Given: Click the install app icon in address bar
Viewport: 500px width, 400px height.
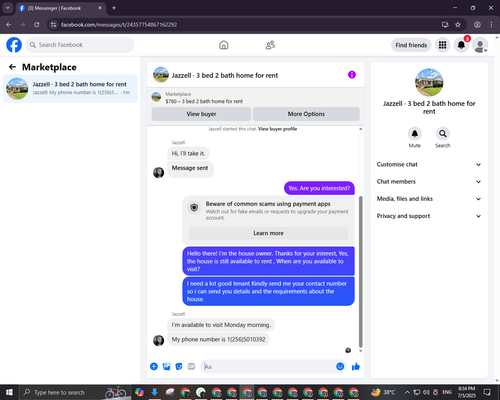Looking at the screenshot, I should [445, 25].
